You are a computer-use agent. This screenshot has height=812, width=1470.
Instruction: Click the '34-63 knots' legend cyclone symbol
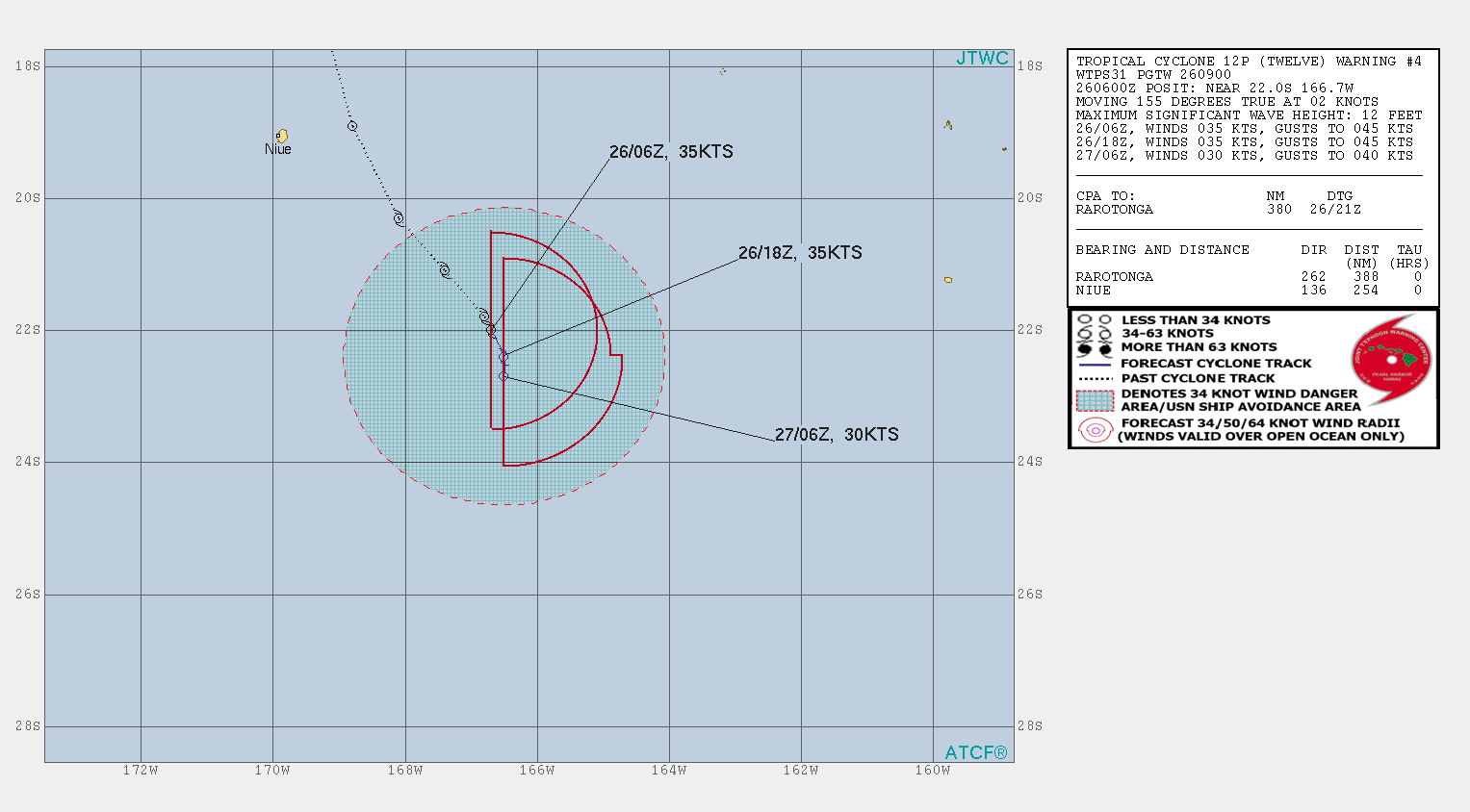[x=1095, y=334]
